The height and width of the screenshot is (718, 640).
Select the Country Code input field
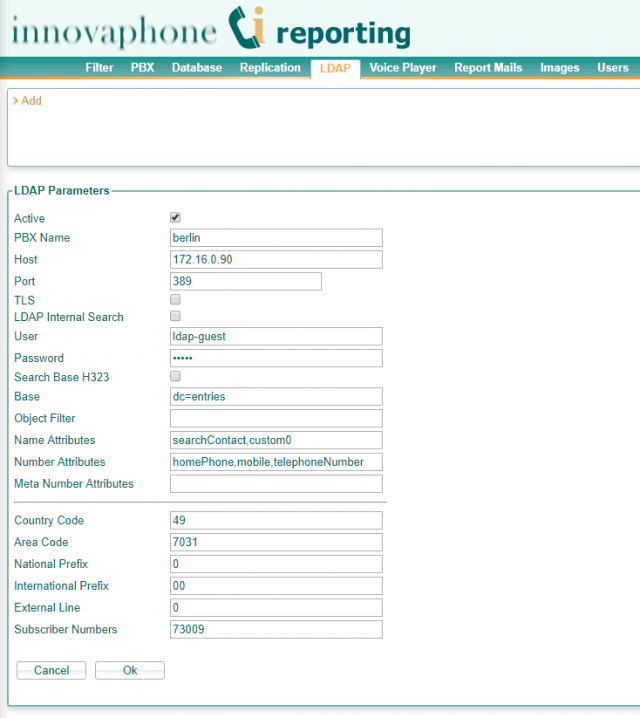tap(276, 520)
